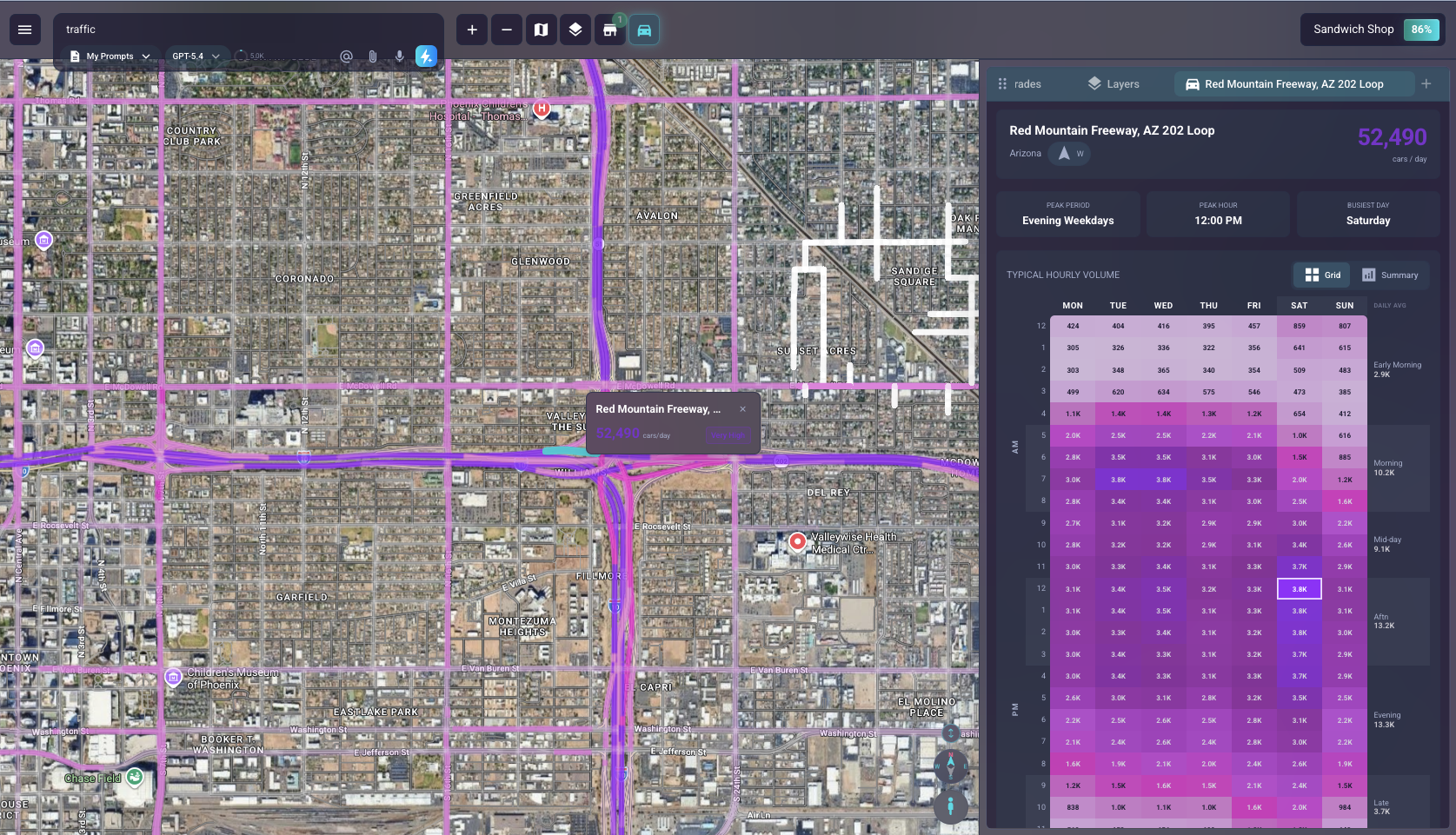Click the Busiest Day Saturday card

(x=1368, y=214)
